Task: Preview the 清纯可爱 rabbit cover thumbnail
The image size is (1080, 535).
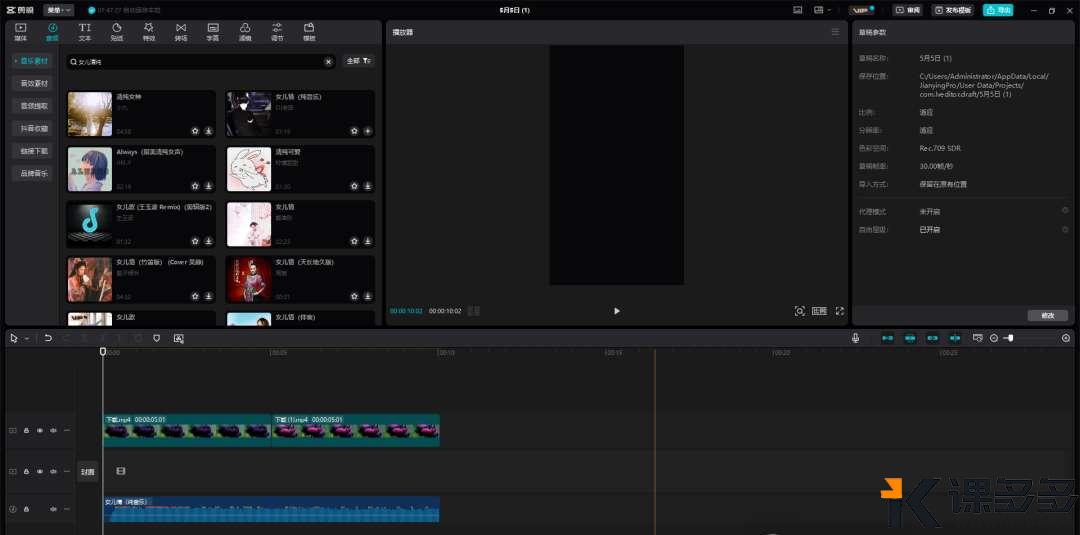Action: pos(249,169)
